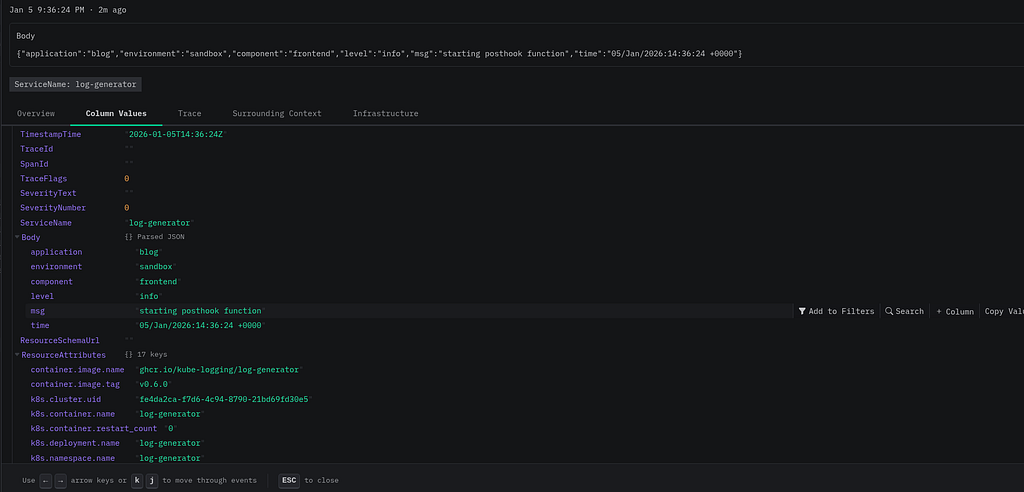Collapse the ResourceAttributes section

pyautogui.click(x=18, y=355)
